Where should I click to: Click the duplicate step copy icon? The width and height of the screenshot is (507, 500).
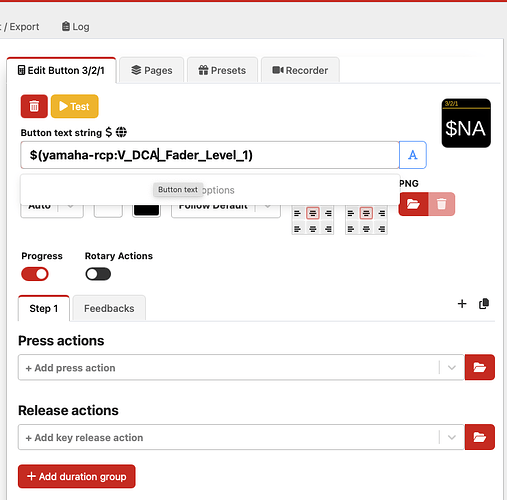(x=484, y=304)
